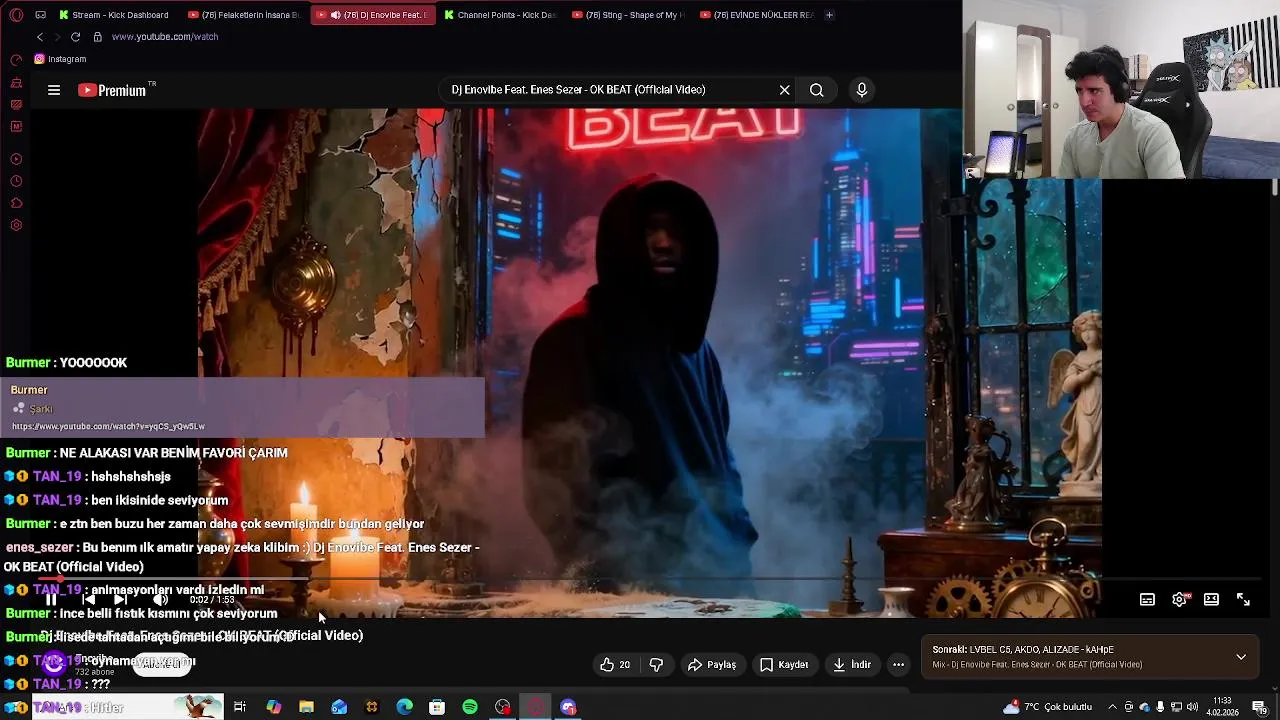Open the system volume control

tap(1193, 707)
